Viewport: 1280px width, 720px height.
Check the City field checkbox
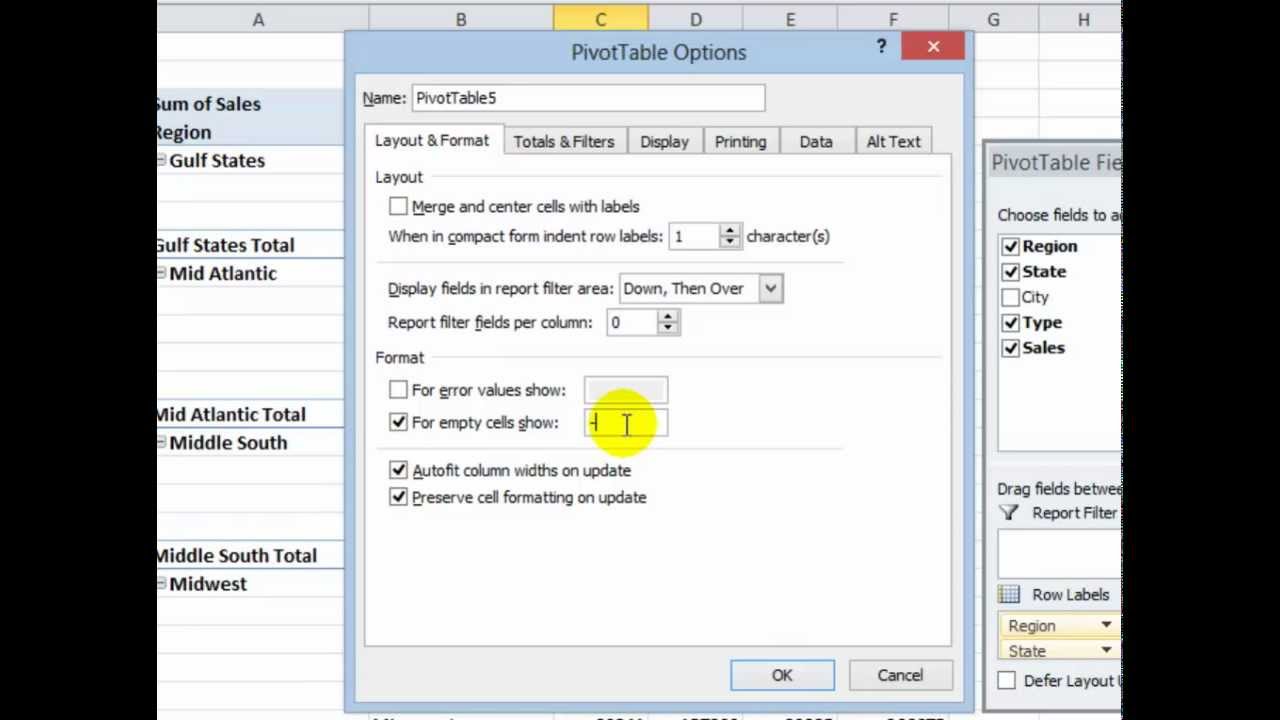pos(1010,297)
